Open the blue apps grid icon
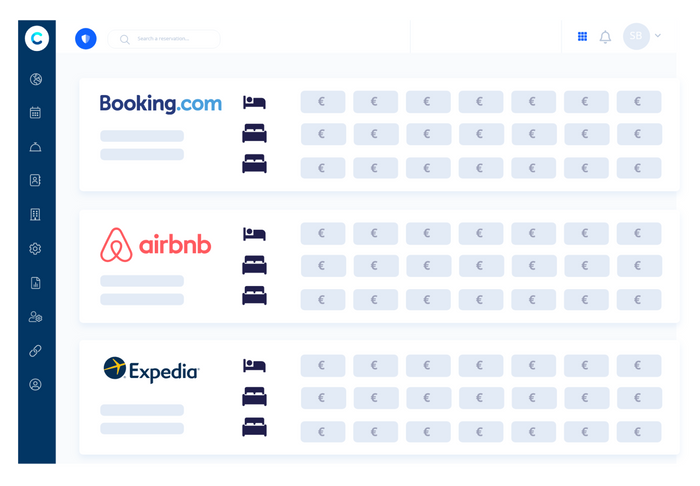This screenshot has height=486, width=700. (583, 37)
